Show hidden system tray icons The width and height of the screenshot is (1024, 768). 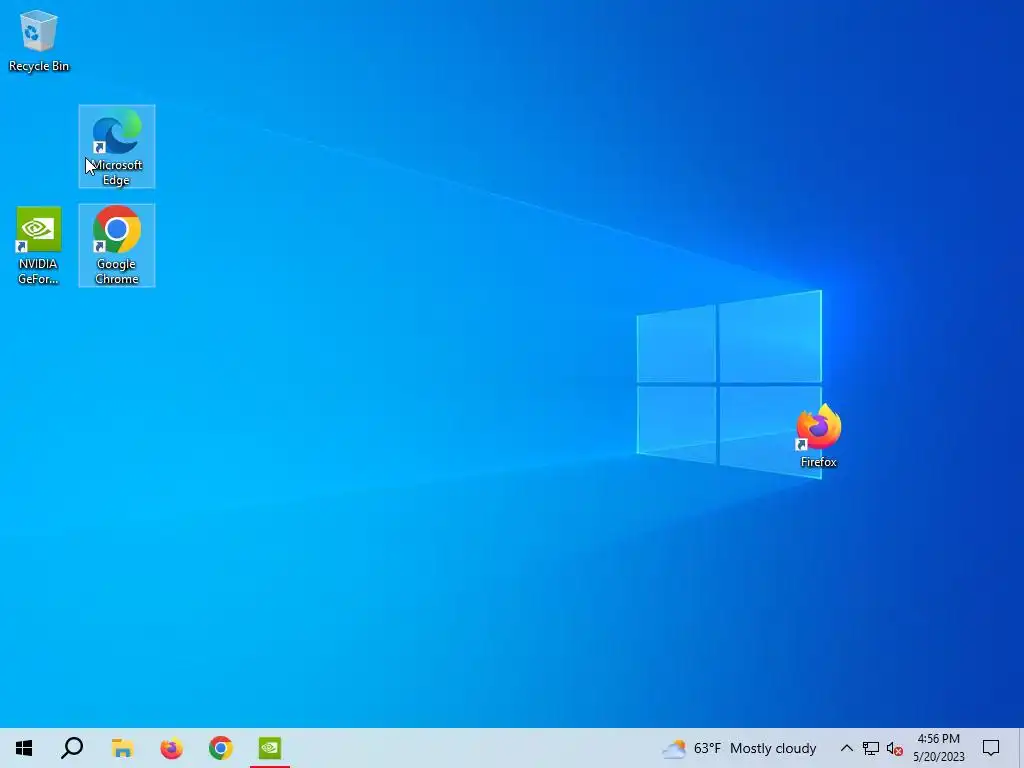846,748
